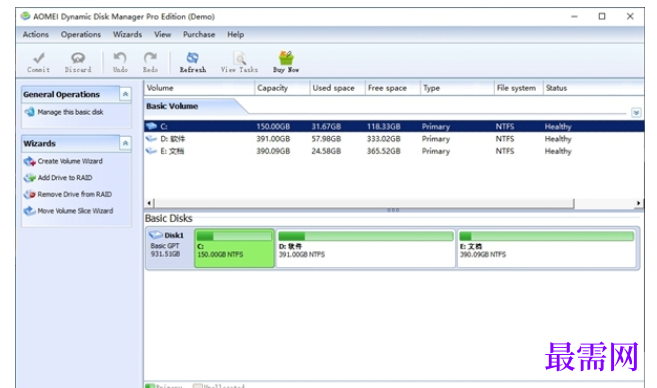This screenshot has height=388, width=657.
Task: Click the Disk1 disk icon
Action: [155, 235]
